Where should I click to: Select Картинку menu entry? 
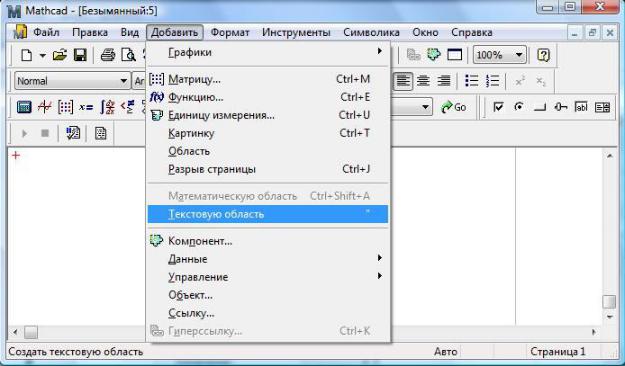coord(267,133)
